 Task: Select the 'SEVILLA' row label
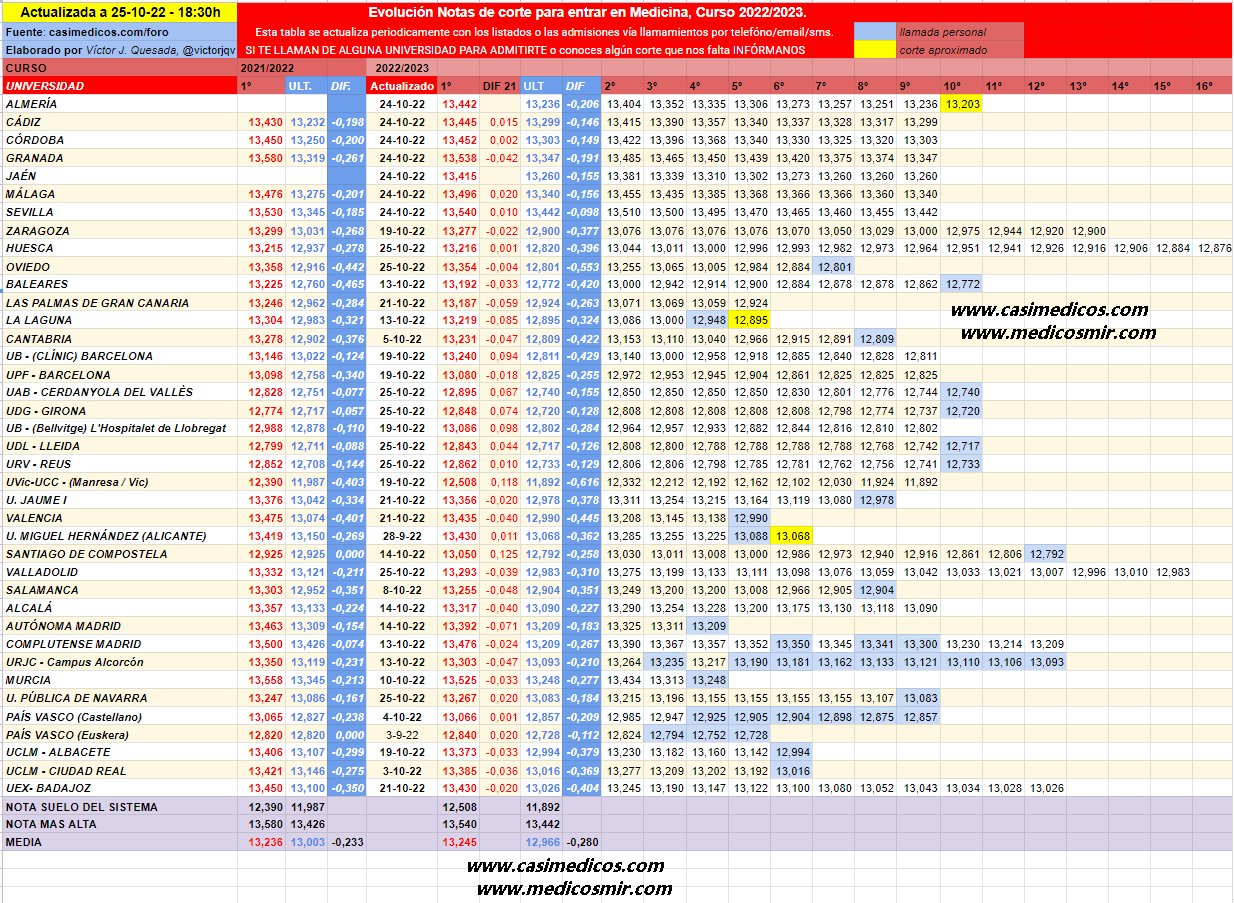coord(119,212)
